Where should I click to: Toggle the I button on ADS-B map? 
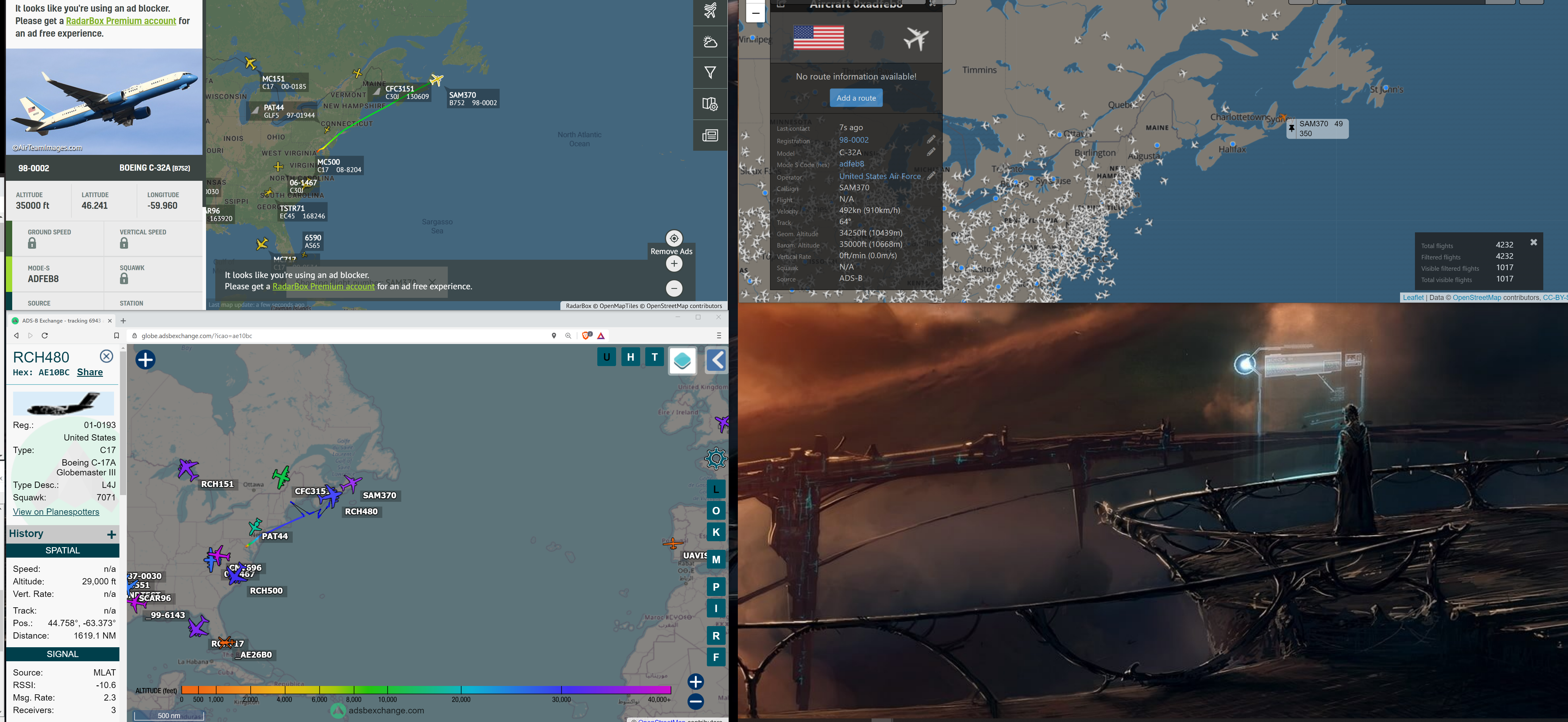716,608
